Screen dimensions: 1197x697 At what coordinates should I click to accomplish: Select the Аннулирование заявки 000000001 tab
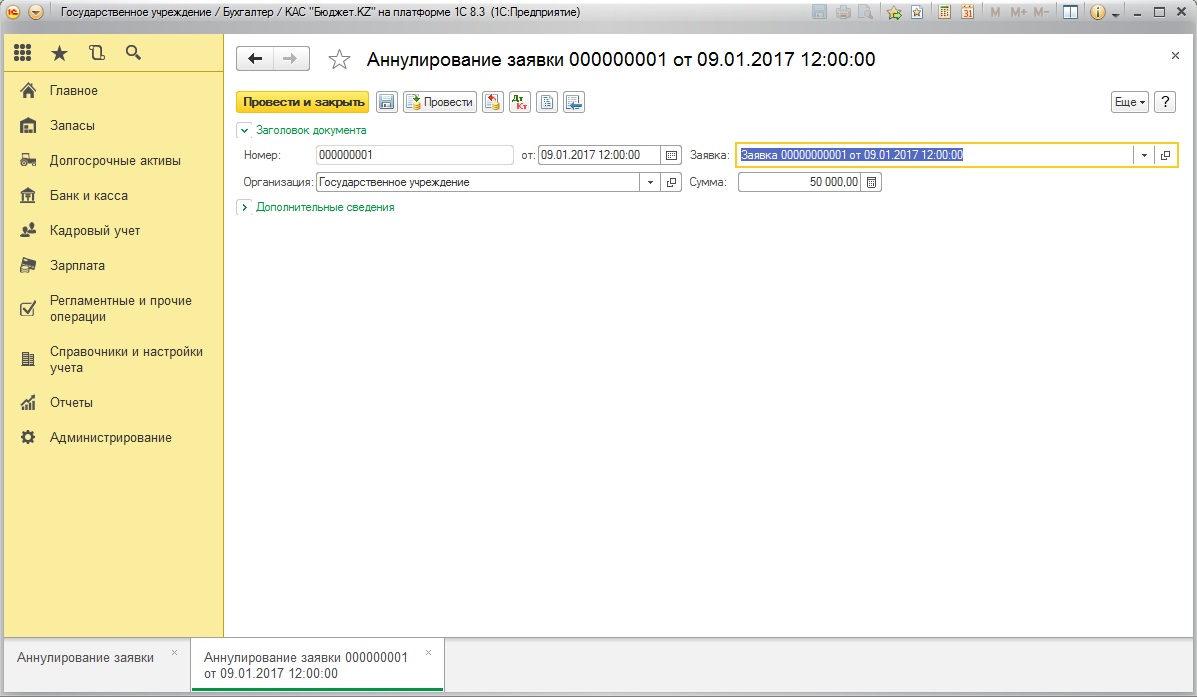point(305,666)
